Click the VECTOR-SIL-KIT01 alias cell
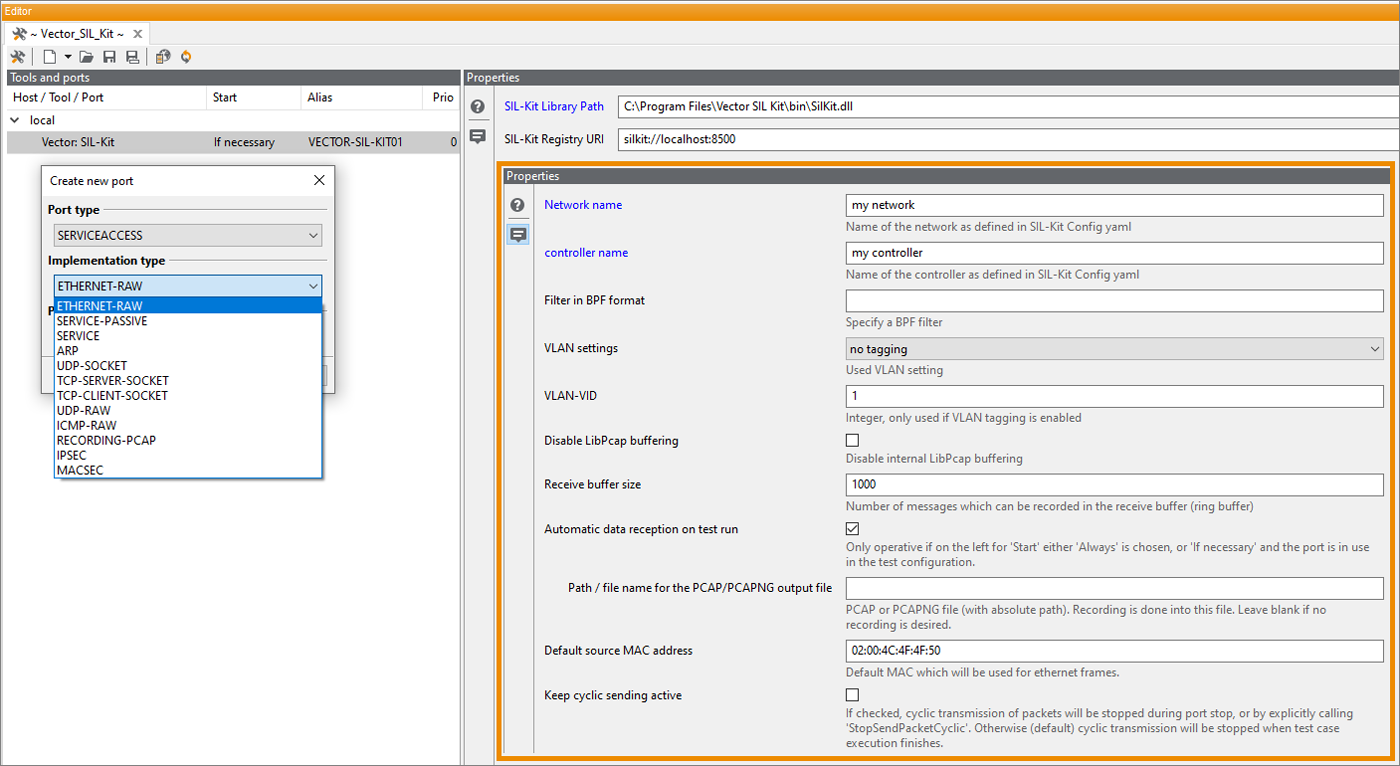1400x766 pixels. pyautogui.click(x=355, y=142)
